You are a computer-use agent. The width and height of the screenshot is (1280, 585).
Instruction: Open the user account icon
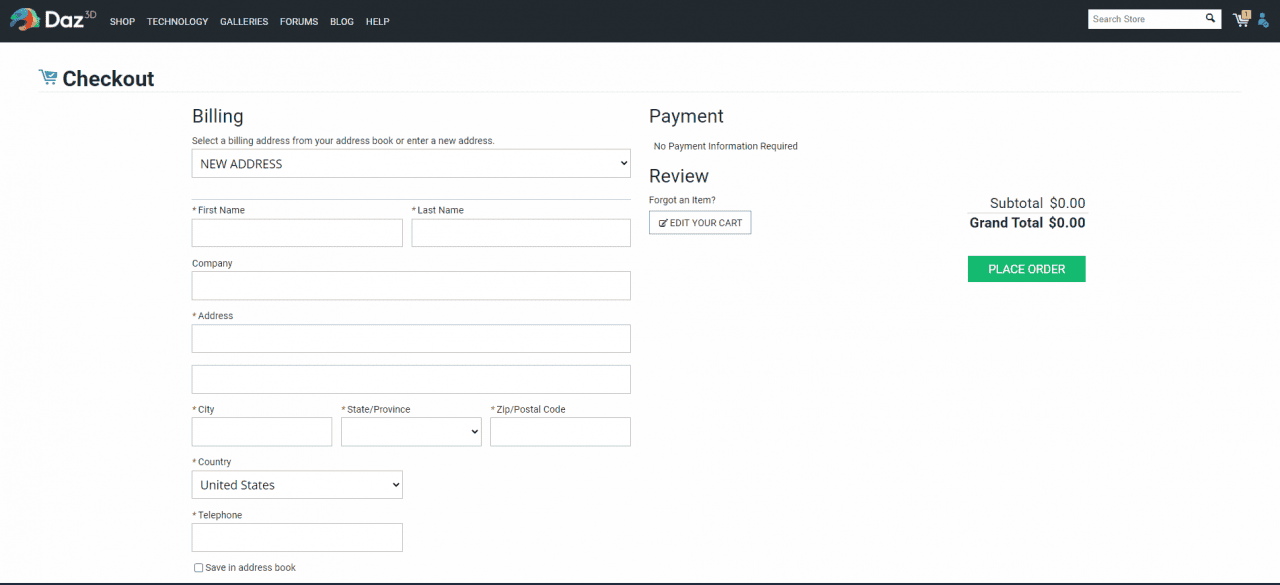1263,20
